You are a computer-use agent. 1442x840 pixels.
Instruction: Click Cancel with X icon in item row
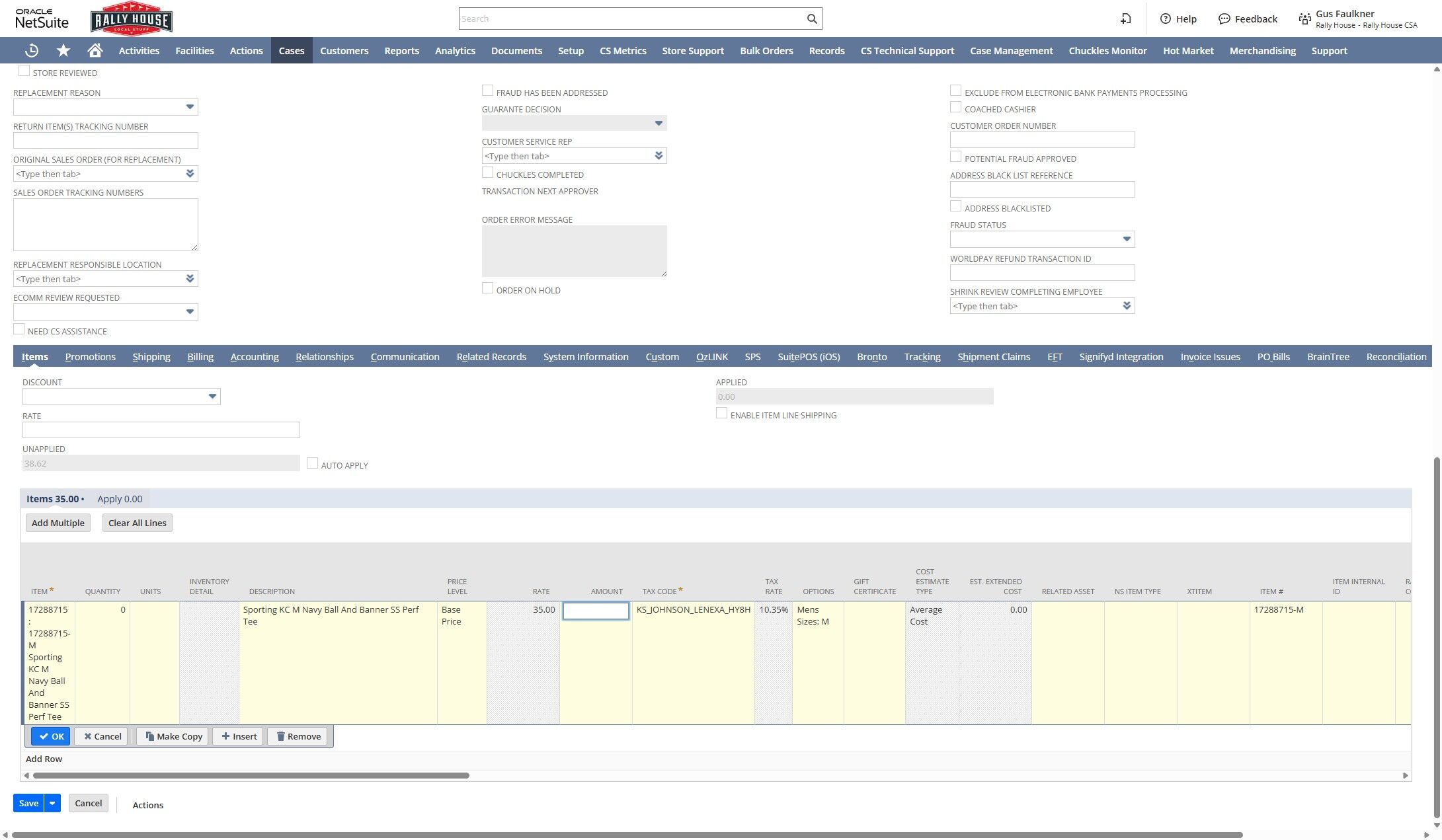point(102,736)
